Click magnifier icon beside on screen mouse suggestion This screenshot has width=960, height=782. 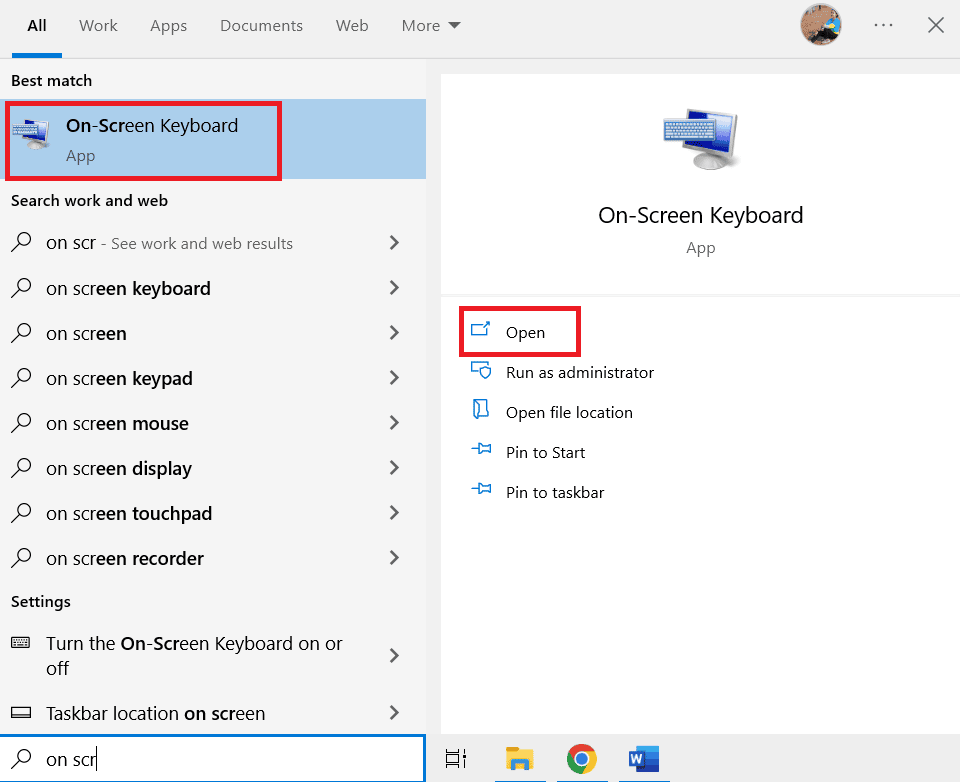point(21,423)
